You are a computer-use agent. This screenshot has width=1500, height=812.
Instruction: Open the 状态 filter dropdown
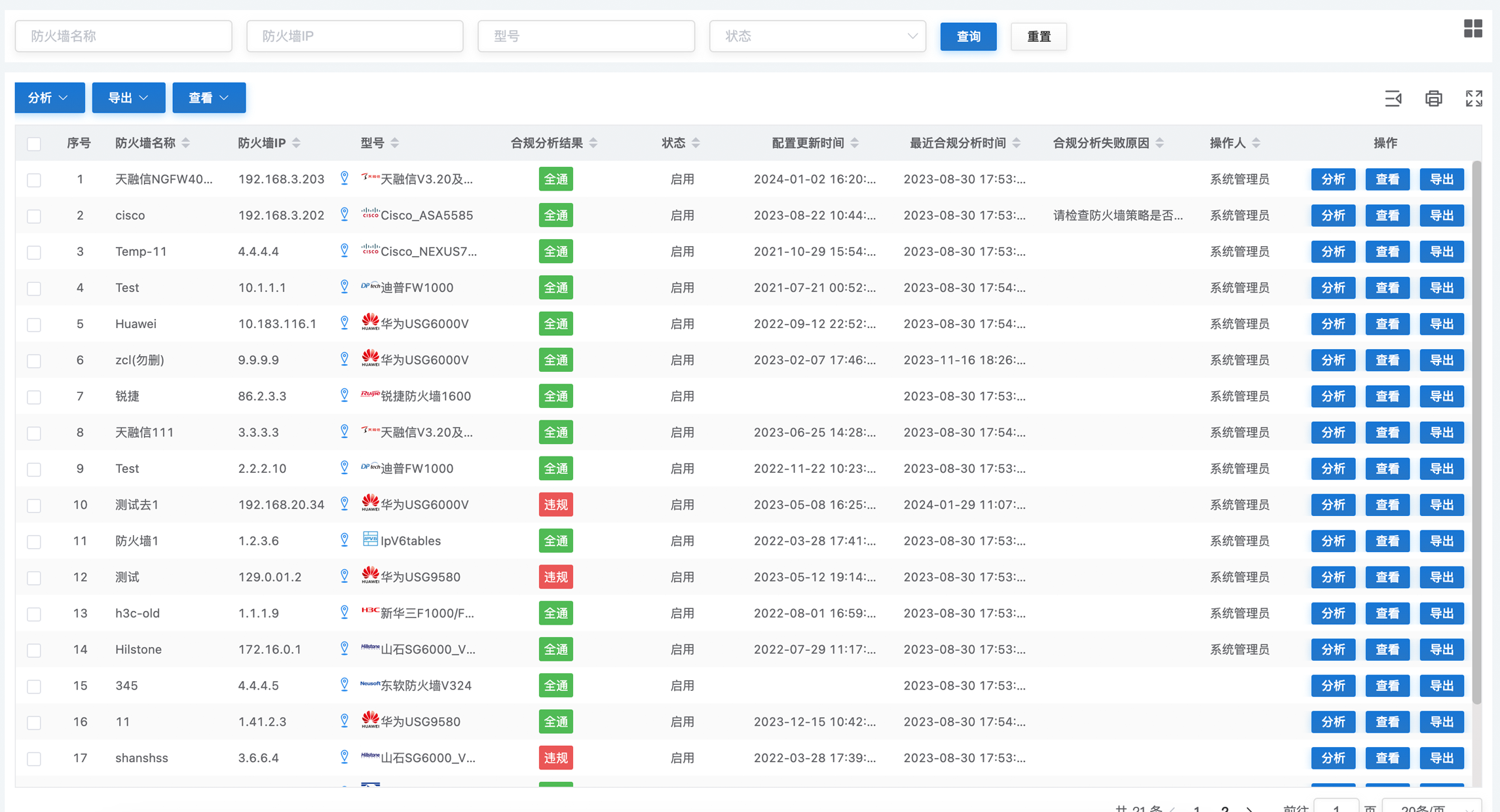[817, 36]
